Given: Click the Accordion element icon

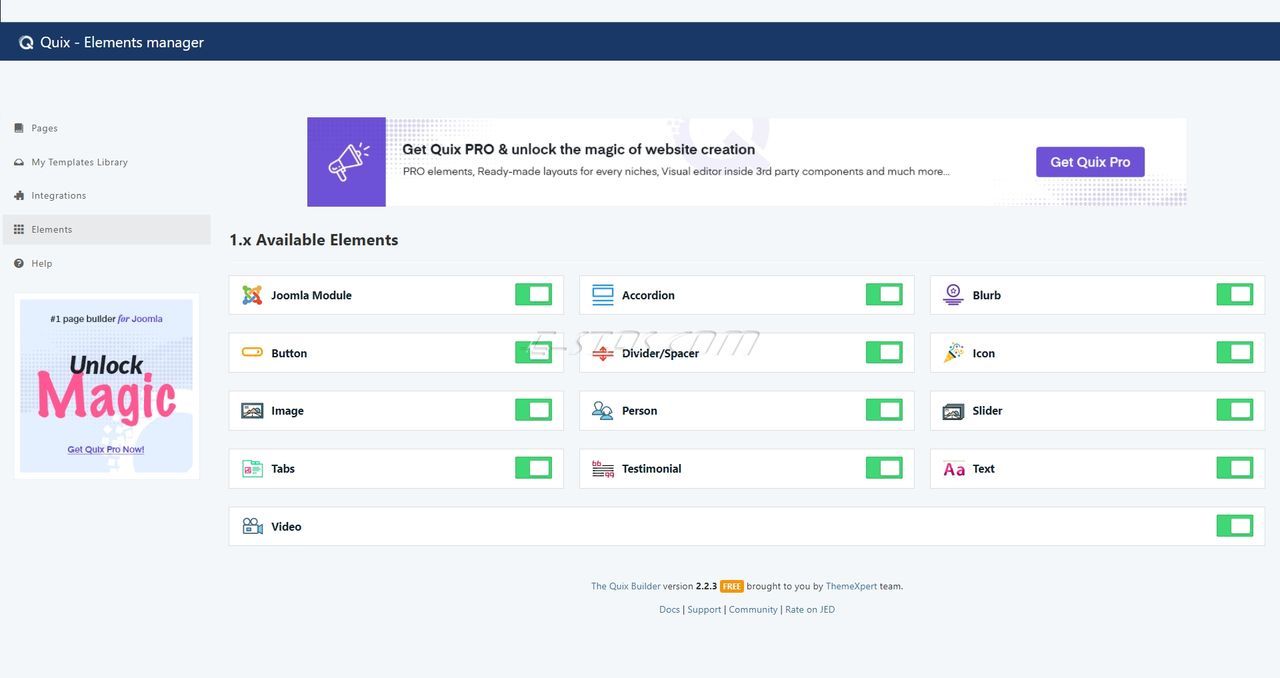Looking at the screenshot, I should coord(603,295).
